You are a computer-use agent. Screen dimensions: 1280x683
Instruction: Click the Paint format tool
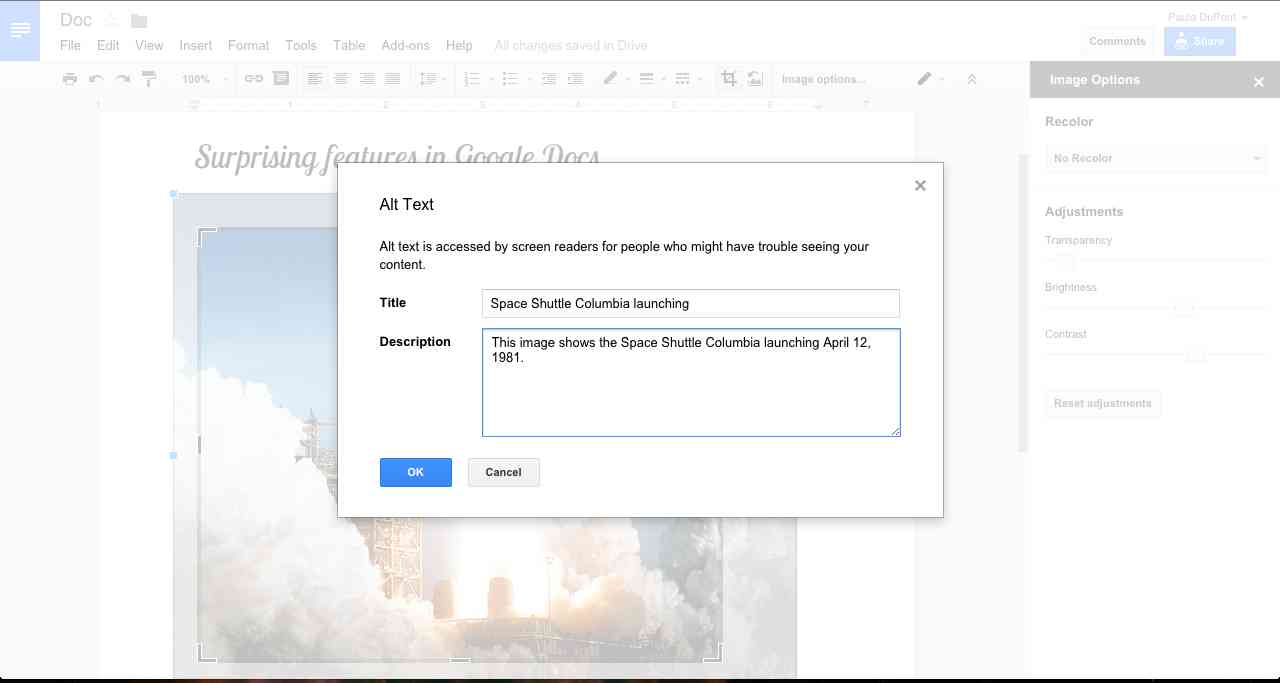[x=148, y=78]
